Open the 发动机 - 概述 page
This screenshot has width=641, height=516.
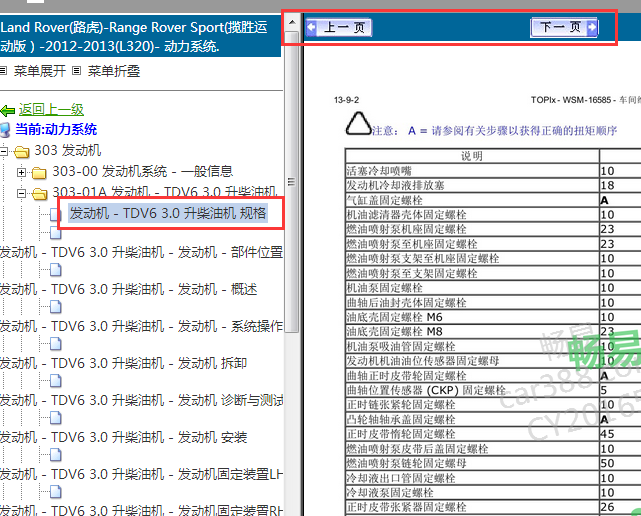129,289
